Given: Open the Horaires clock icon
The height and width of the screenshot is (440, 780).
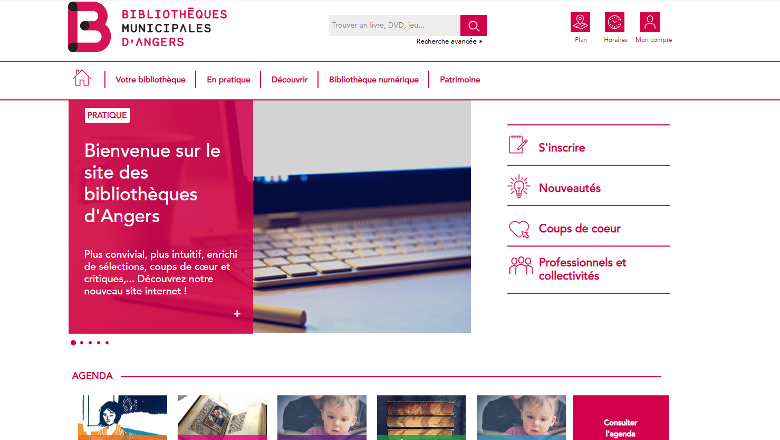Looking at the screenshot, I should 614,22.
